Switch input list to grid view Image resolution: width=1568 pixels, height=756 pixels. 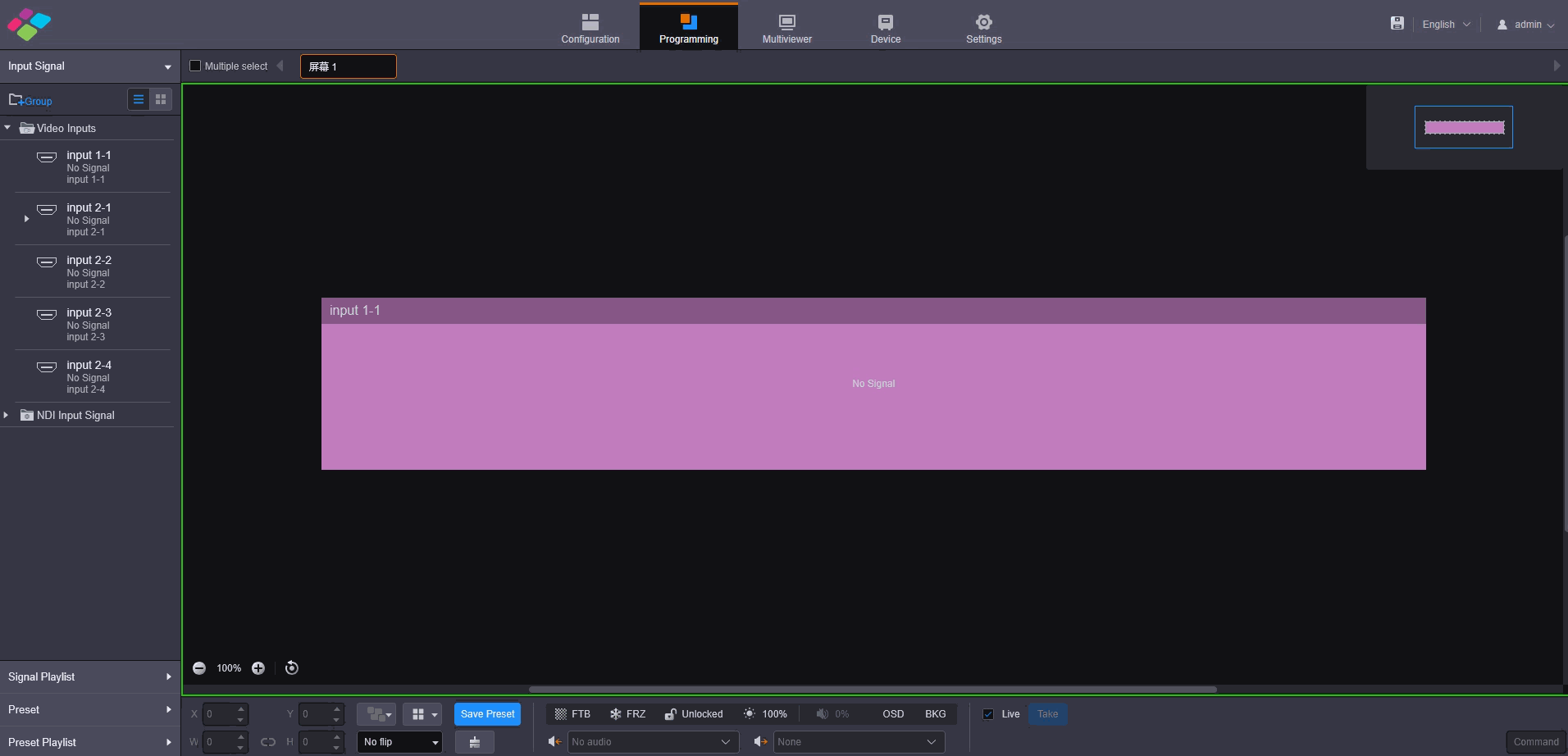click(x=161, y=99)
